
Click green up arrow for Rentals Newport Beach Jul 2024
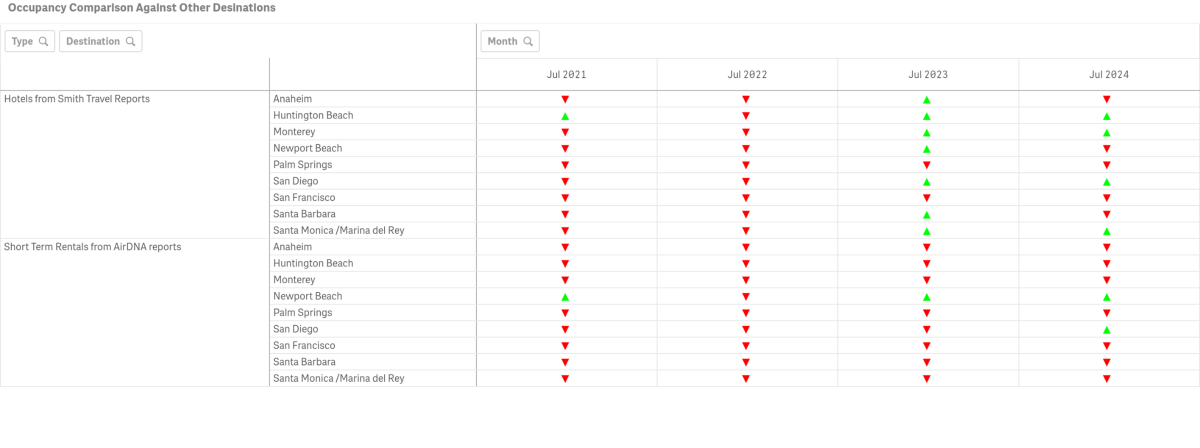coord(1107,297)
